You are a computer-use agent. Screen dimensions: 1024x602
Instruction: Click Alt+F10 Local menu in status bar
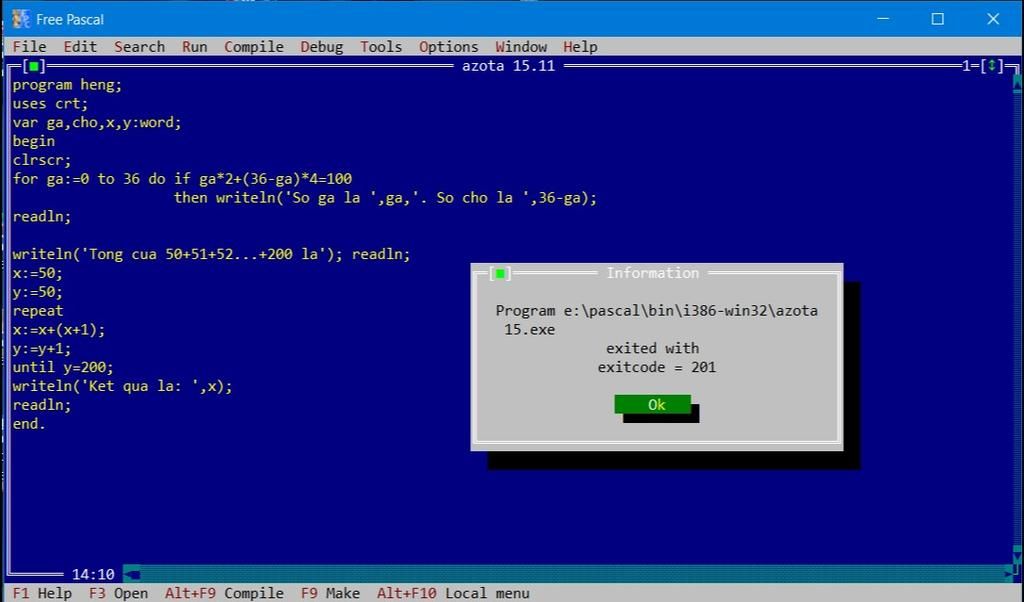click(x=453, y=594)
